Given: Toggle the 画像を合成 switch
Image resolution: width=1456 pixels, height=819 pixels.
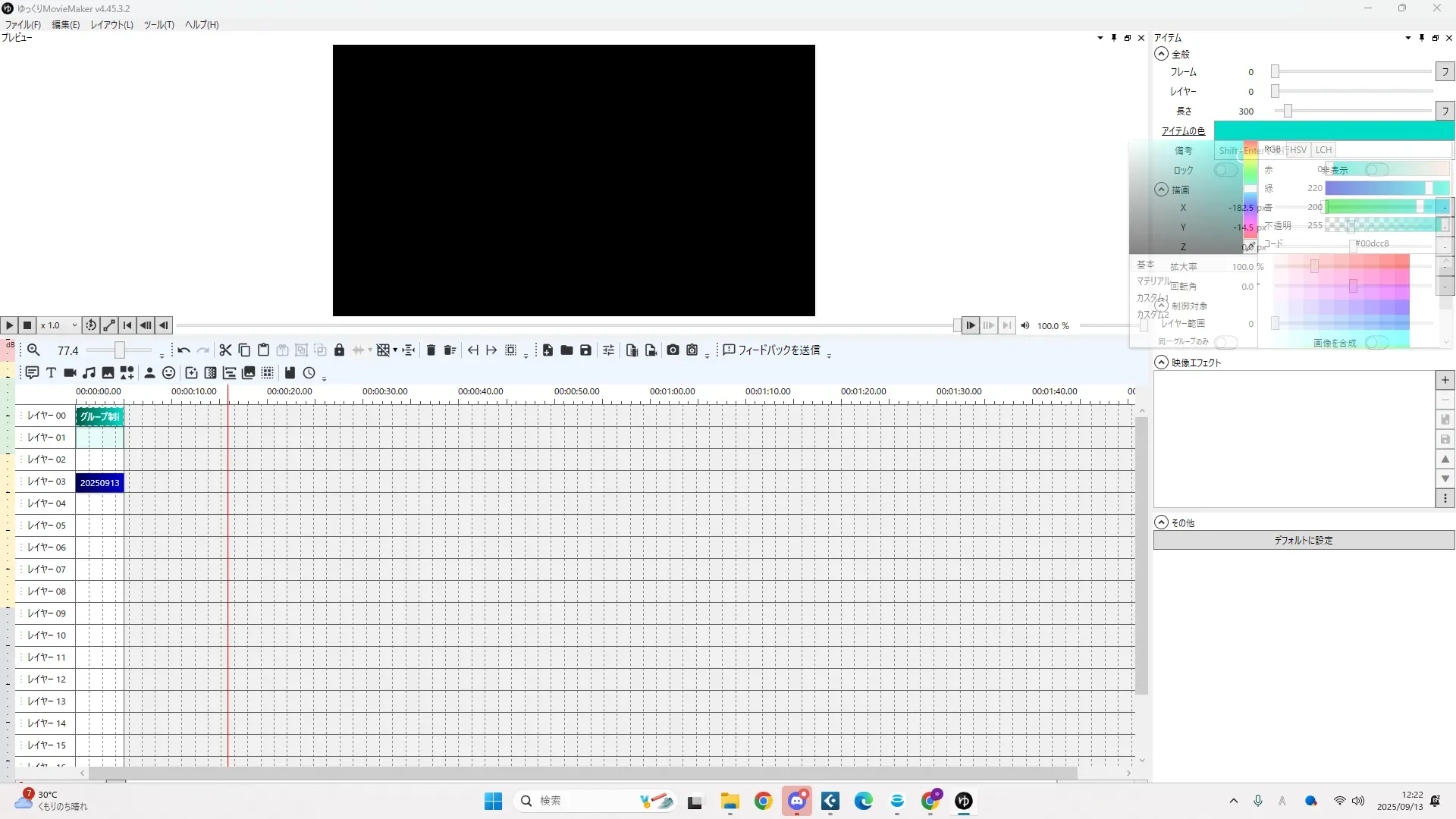Looking at the screenshot, I should (1376, 343).
